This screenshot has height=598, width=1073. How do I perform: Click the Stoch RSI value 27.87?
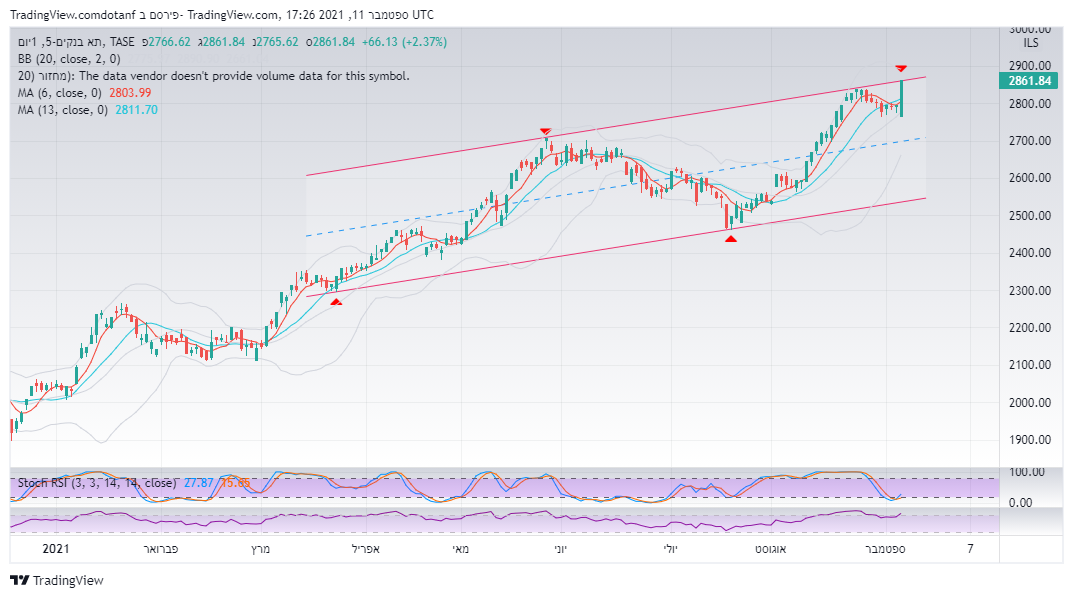[x=198, y=483]
